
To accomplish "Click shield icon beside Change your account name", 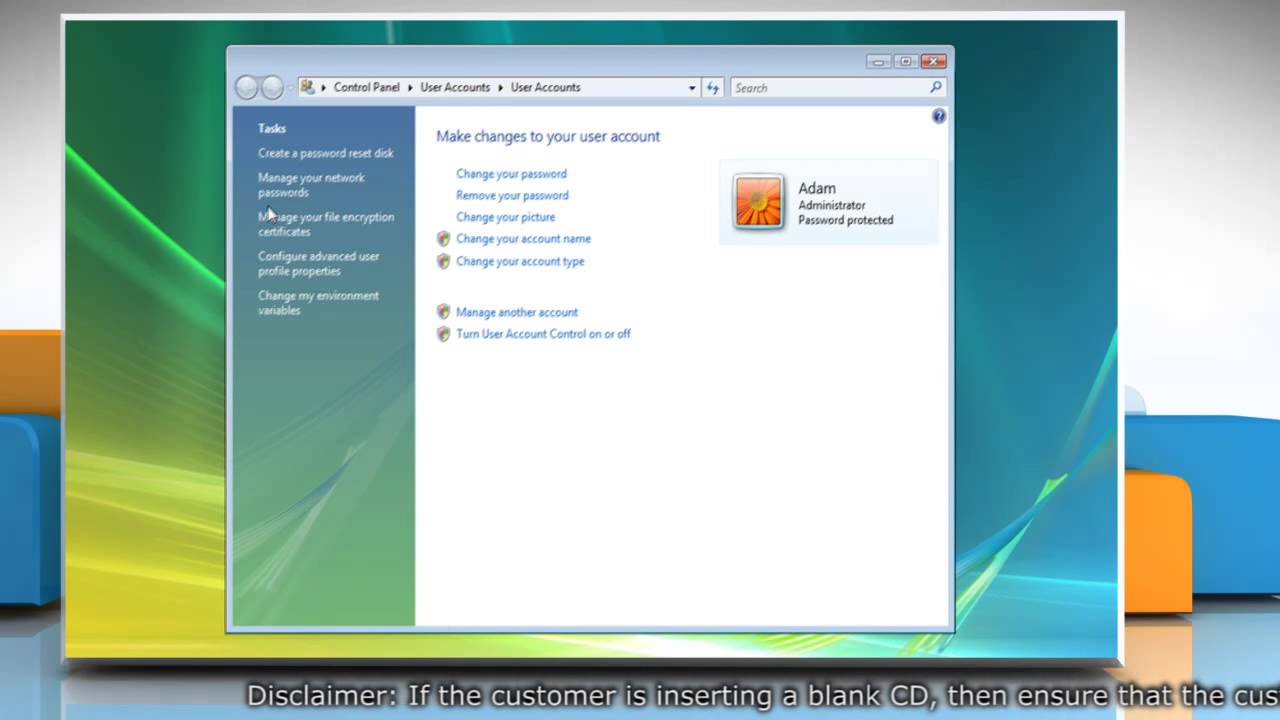I will click(444, 239).
